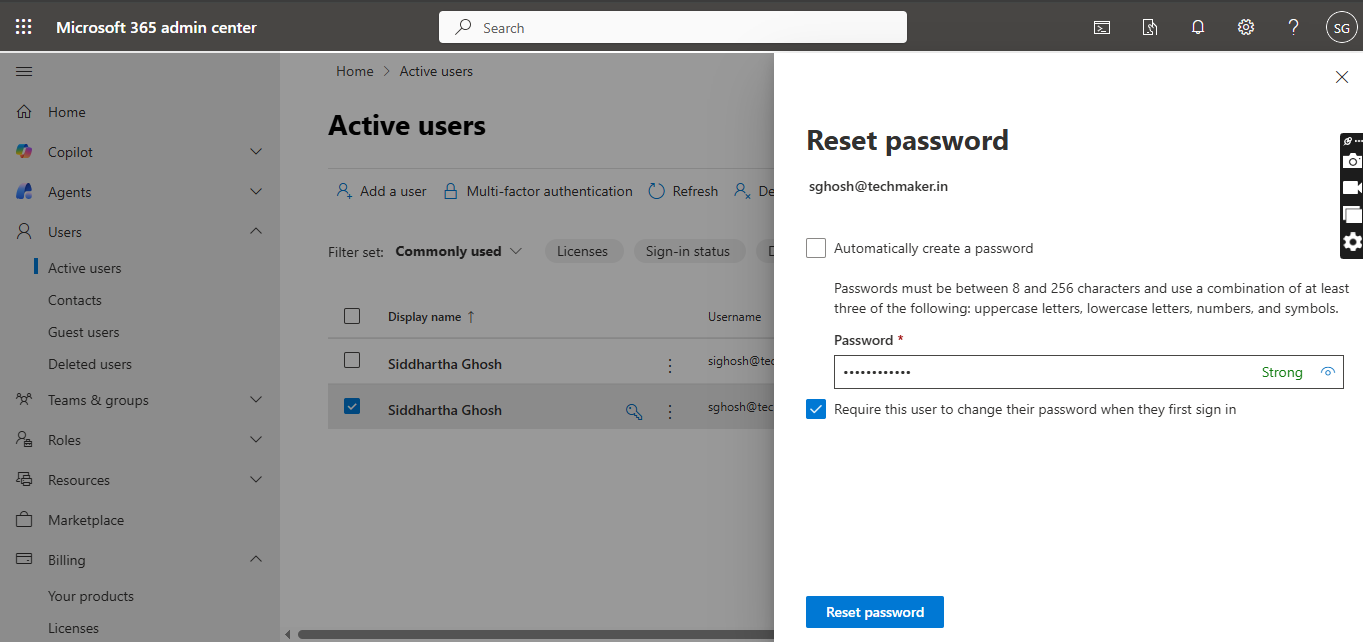
Task: Click the reset password key icon in row
Action: [x=634, y=411]
